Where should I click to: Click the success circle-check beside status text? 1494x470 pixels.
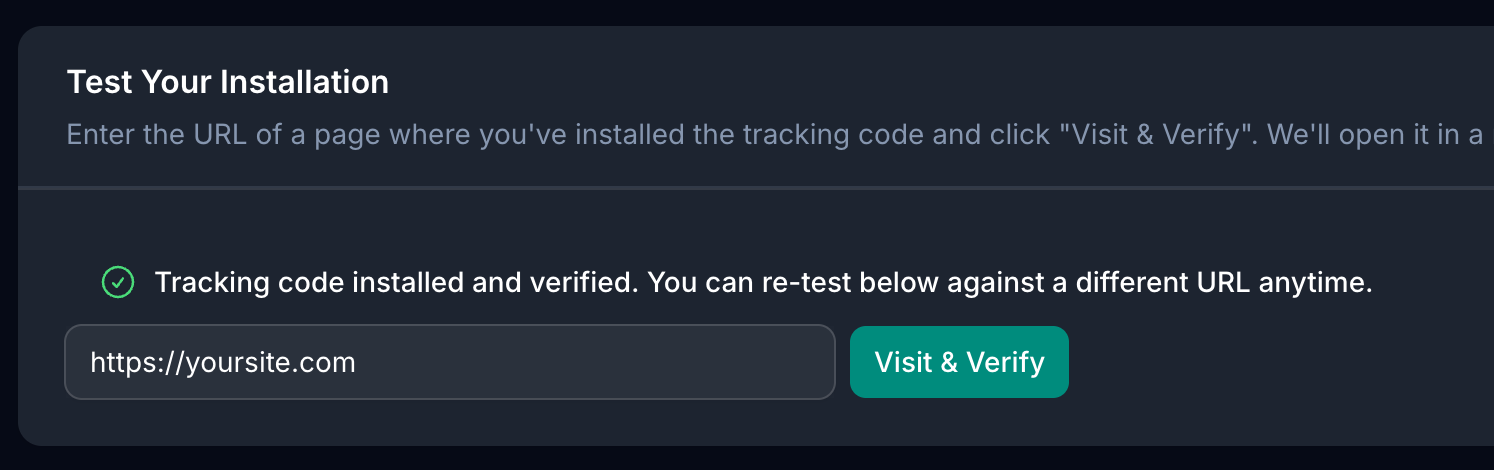(118, 283)
